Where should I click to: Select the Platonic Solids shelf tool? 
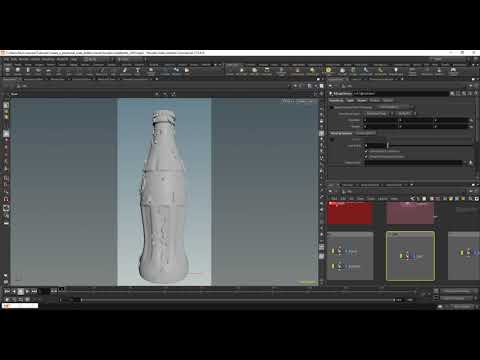151,71
